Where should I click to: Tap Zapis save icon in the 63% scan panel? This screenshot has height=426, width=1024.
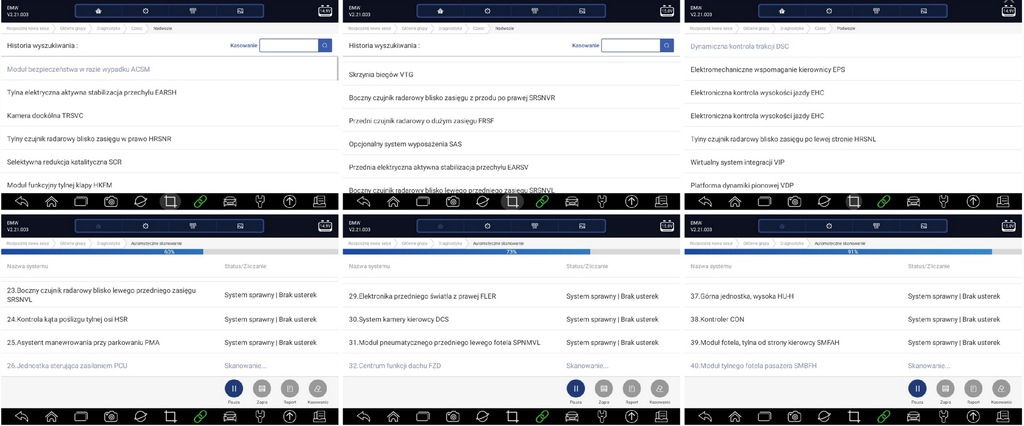pyautogui.click(x=262, y=389)
